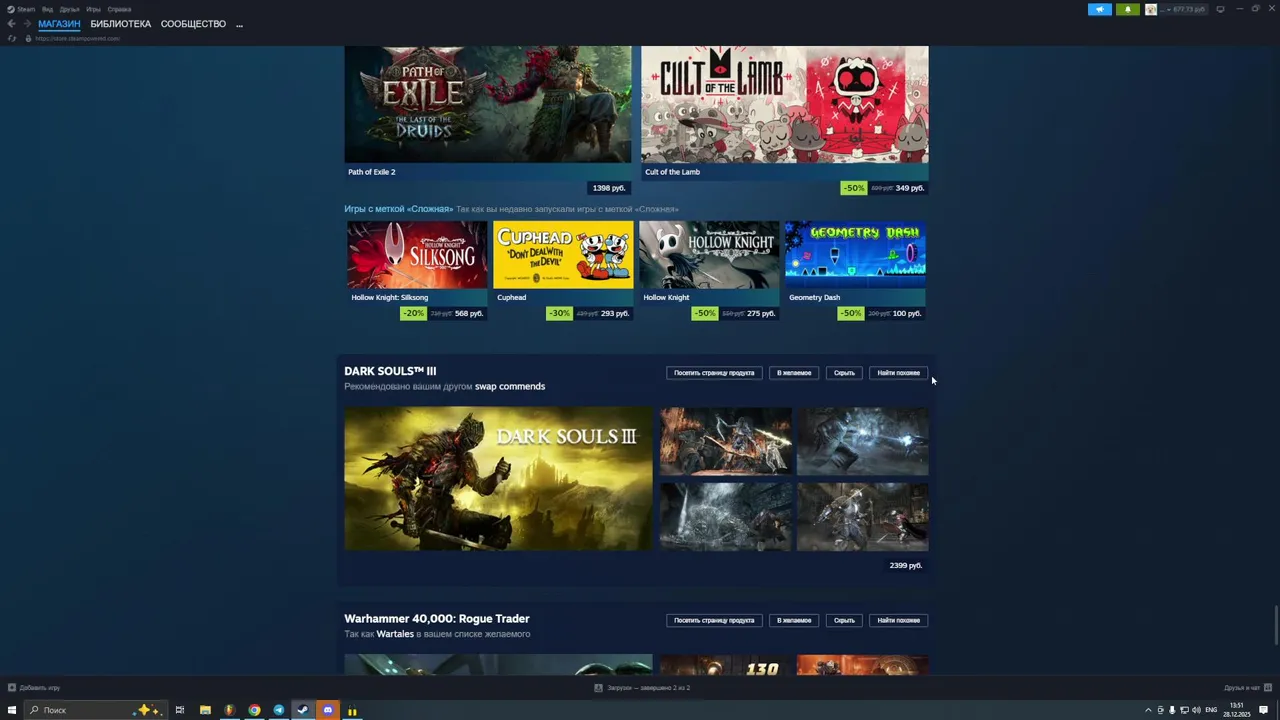Open Google Chrome from the taskbar

coord(254,710)
